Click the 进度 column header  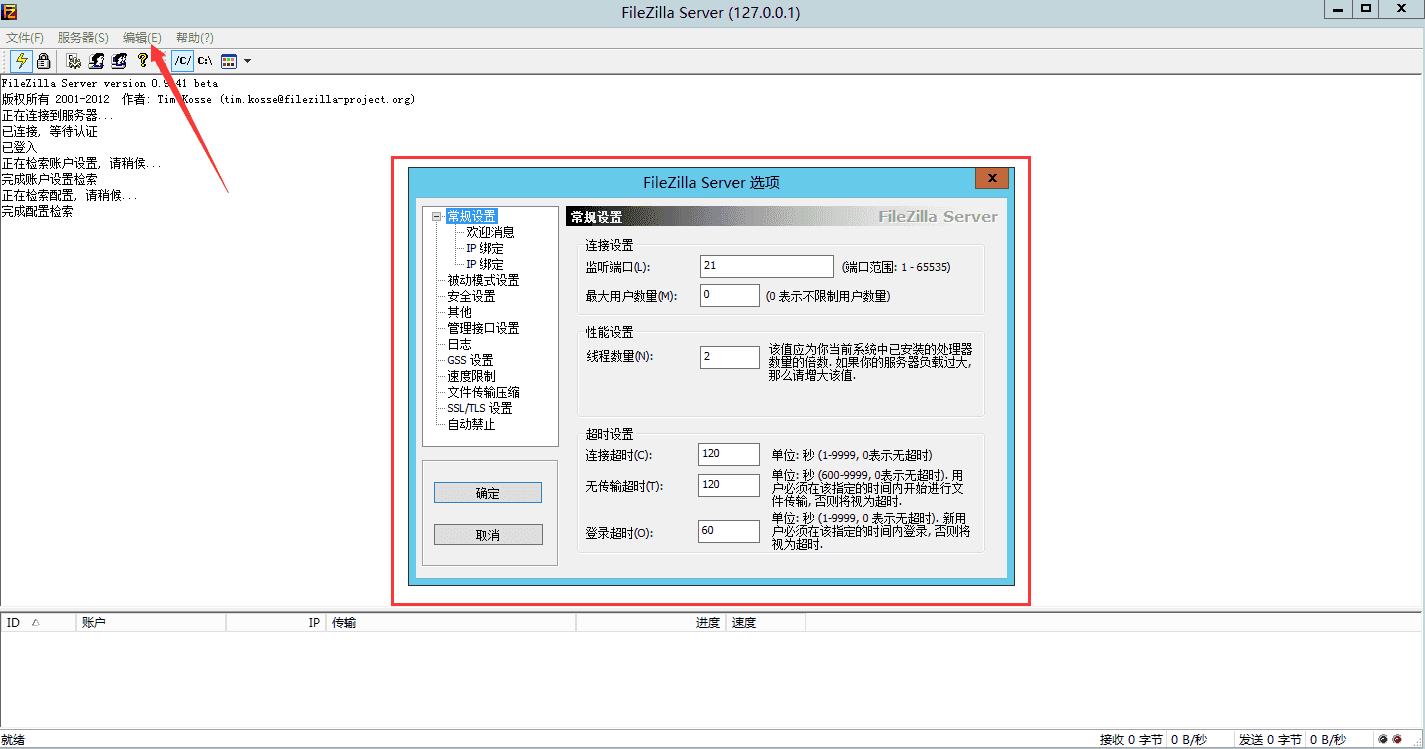click(652, 623)
